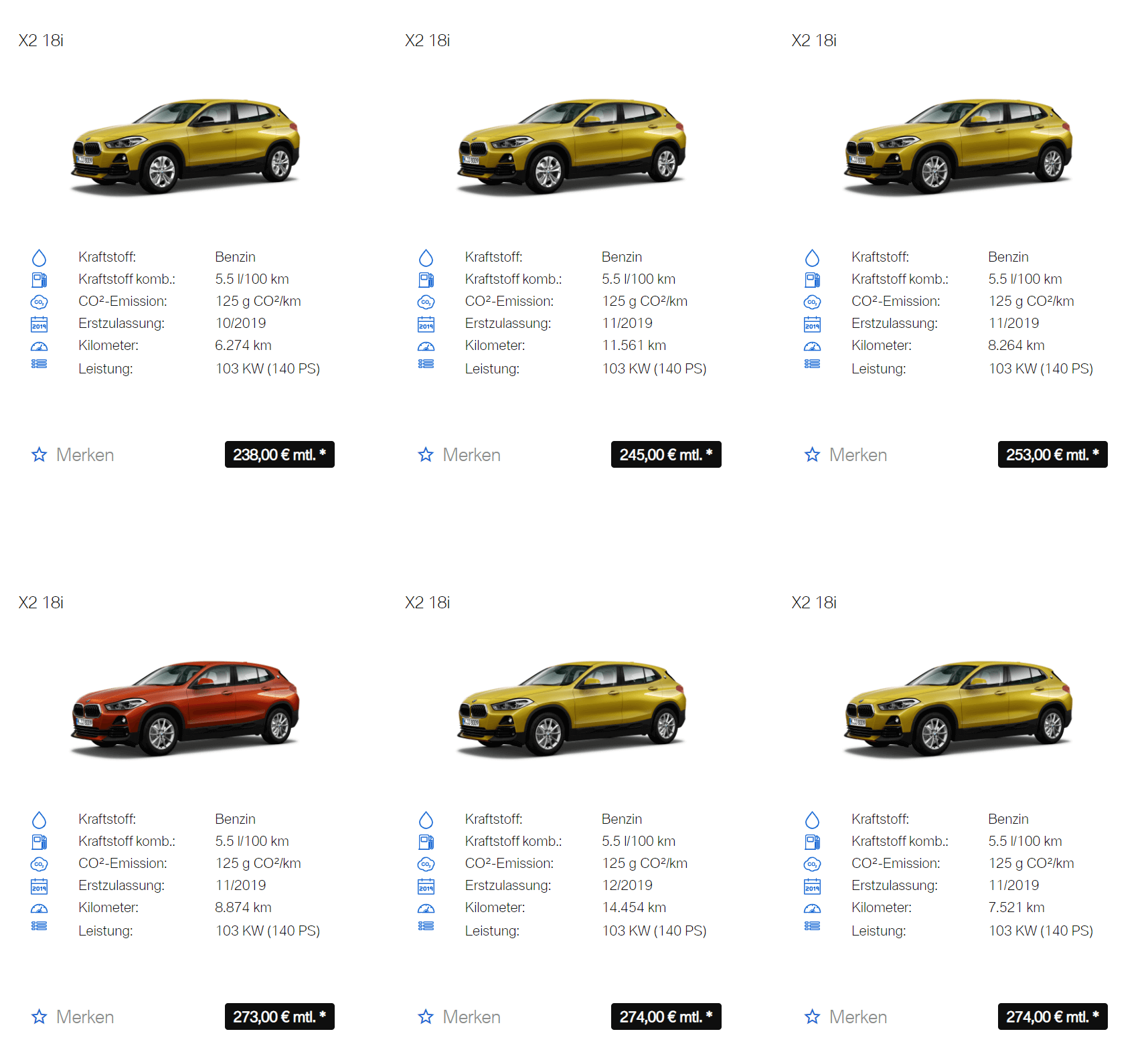Open the 274,00 € price button on the 7.521 km card
1148x1062 pixels.
(1052, 1016)
